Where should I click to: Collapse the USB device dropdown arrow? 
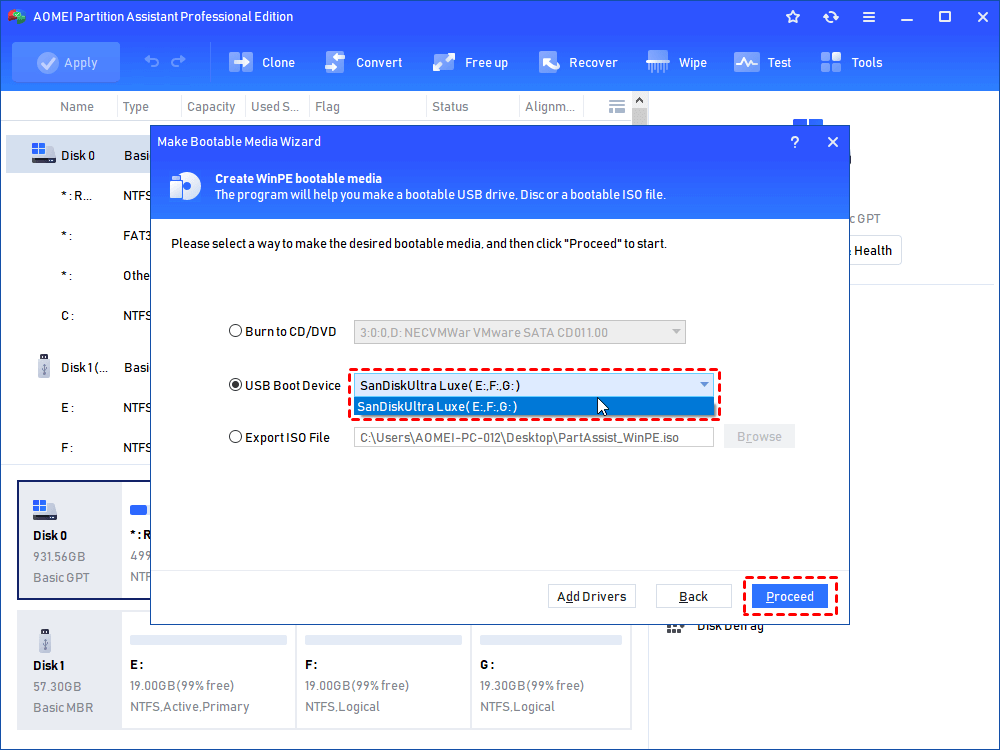pyautogui.click(x=704, y=385)
